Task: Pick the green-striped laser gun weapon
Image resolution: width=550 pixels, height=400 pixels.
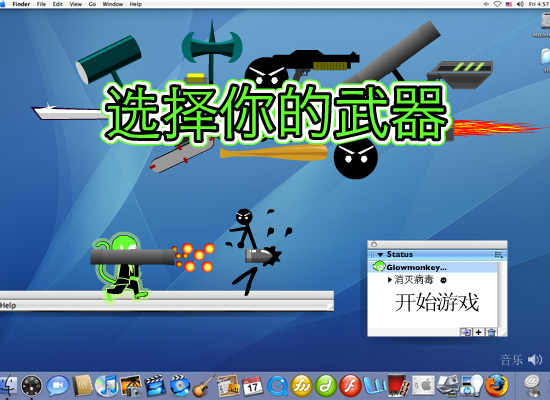Action: [x=460, y=74]
